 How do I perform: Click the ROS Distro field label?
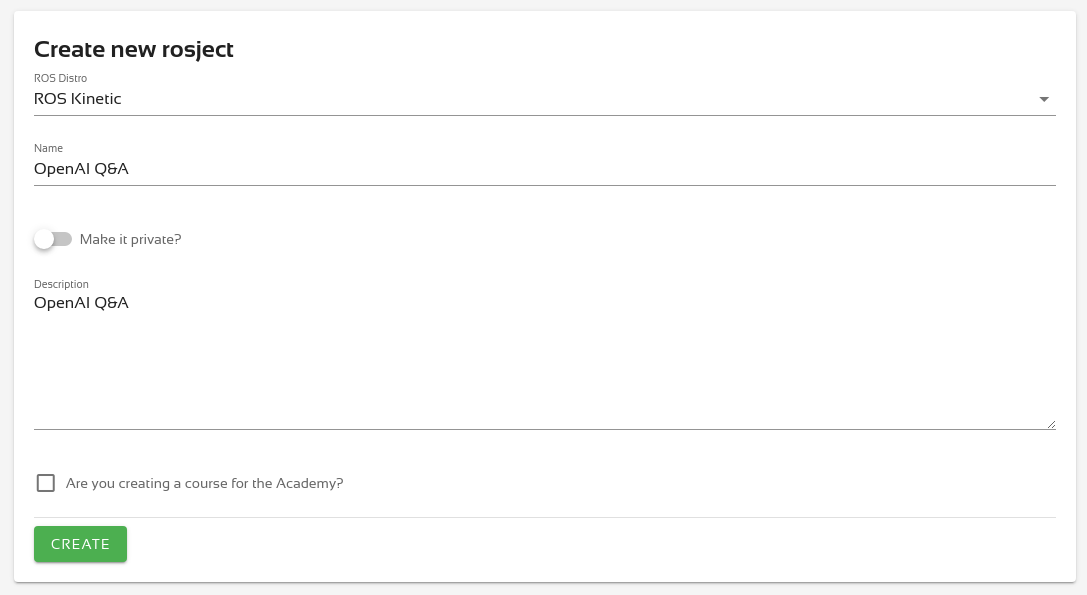(x=60, y=78)
